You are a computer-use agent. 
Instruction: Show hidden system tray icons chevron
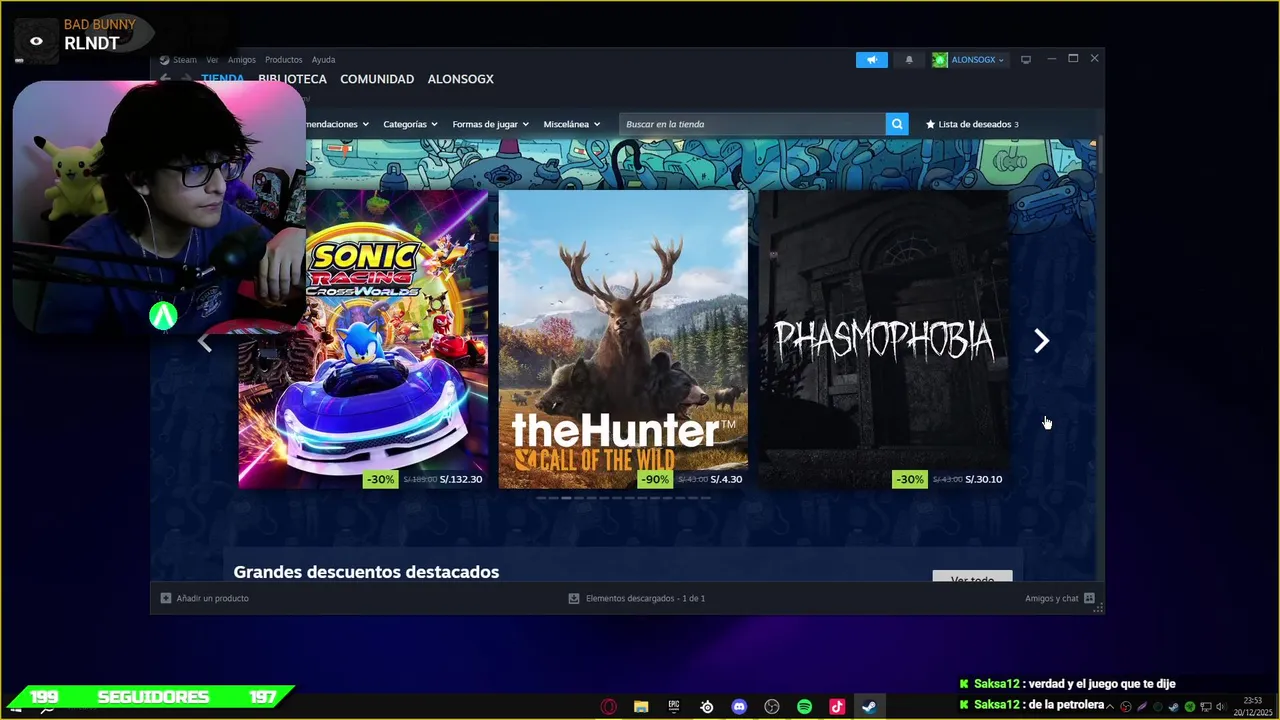coord(1110,707)
